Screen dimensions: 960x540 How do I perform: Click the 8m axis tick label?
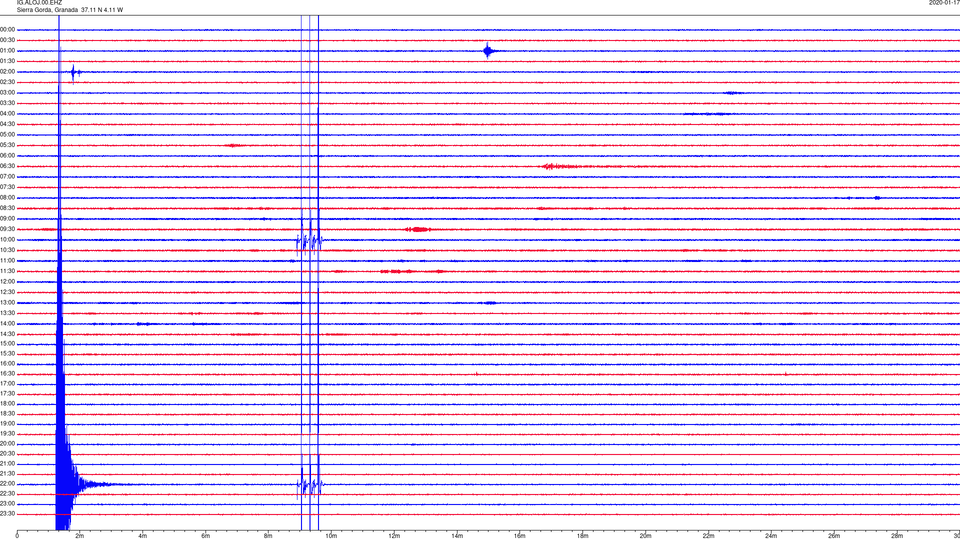[x=268, y=536]
